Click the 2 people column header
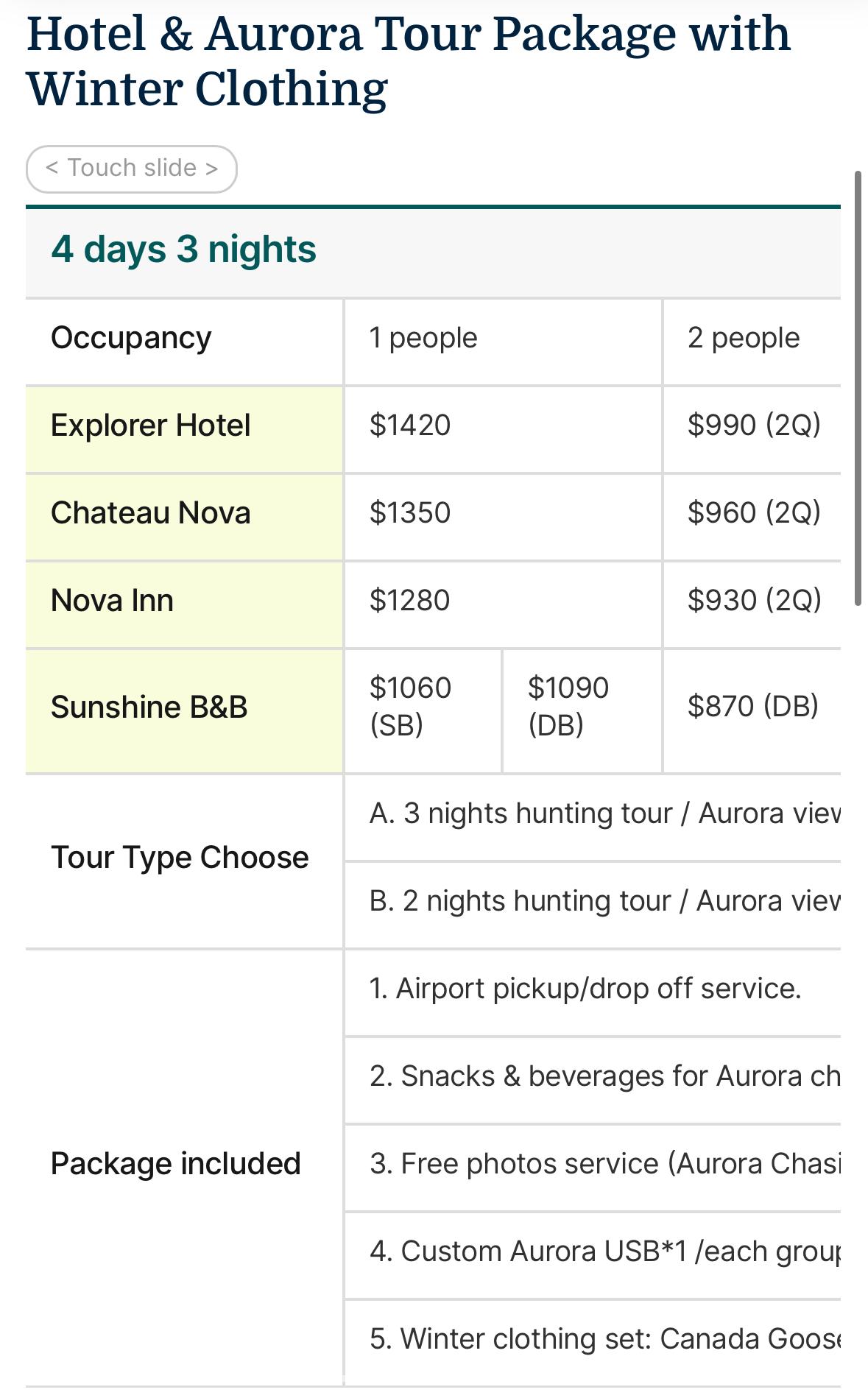This screenshot has width=868, height=1398. click(x=744, y=339)
